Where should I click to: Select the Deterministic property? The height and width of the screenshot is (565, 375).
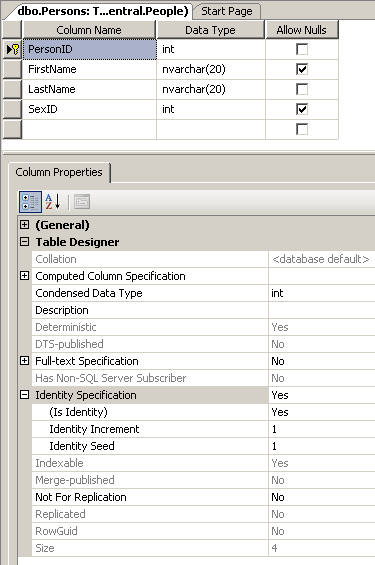point(150,327)
